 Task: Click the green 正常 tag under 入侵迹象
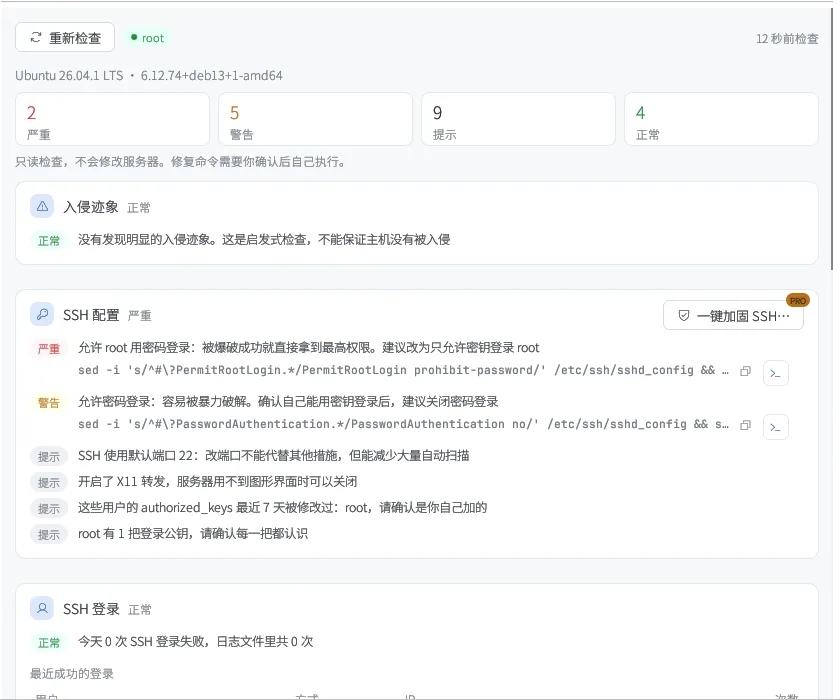click(x=49, y=240)
